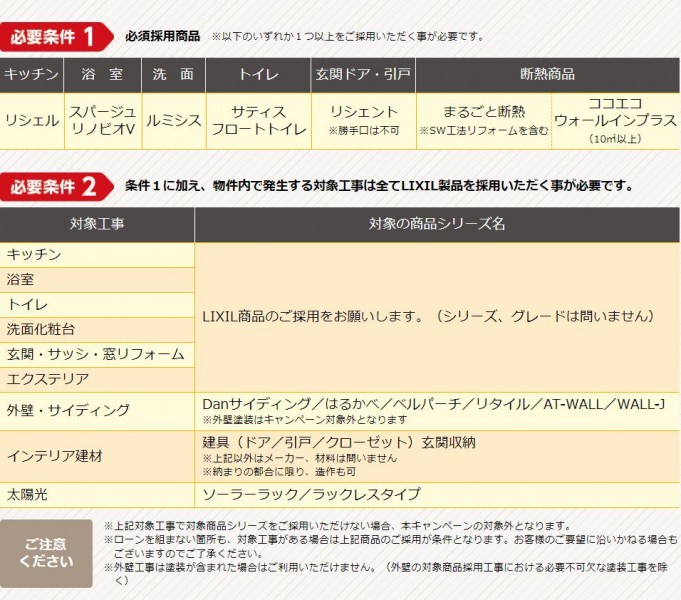The image size is (681, 600).
Task: Click the (10㎡以上) note
Action: (615, 139)
